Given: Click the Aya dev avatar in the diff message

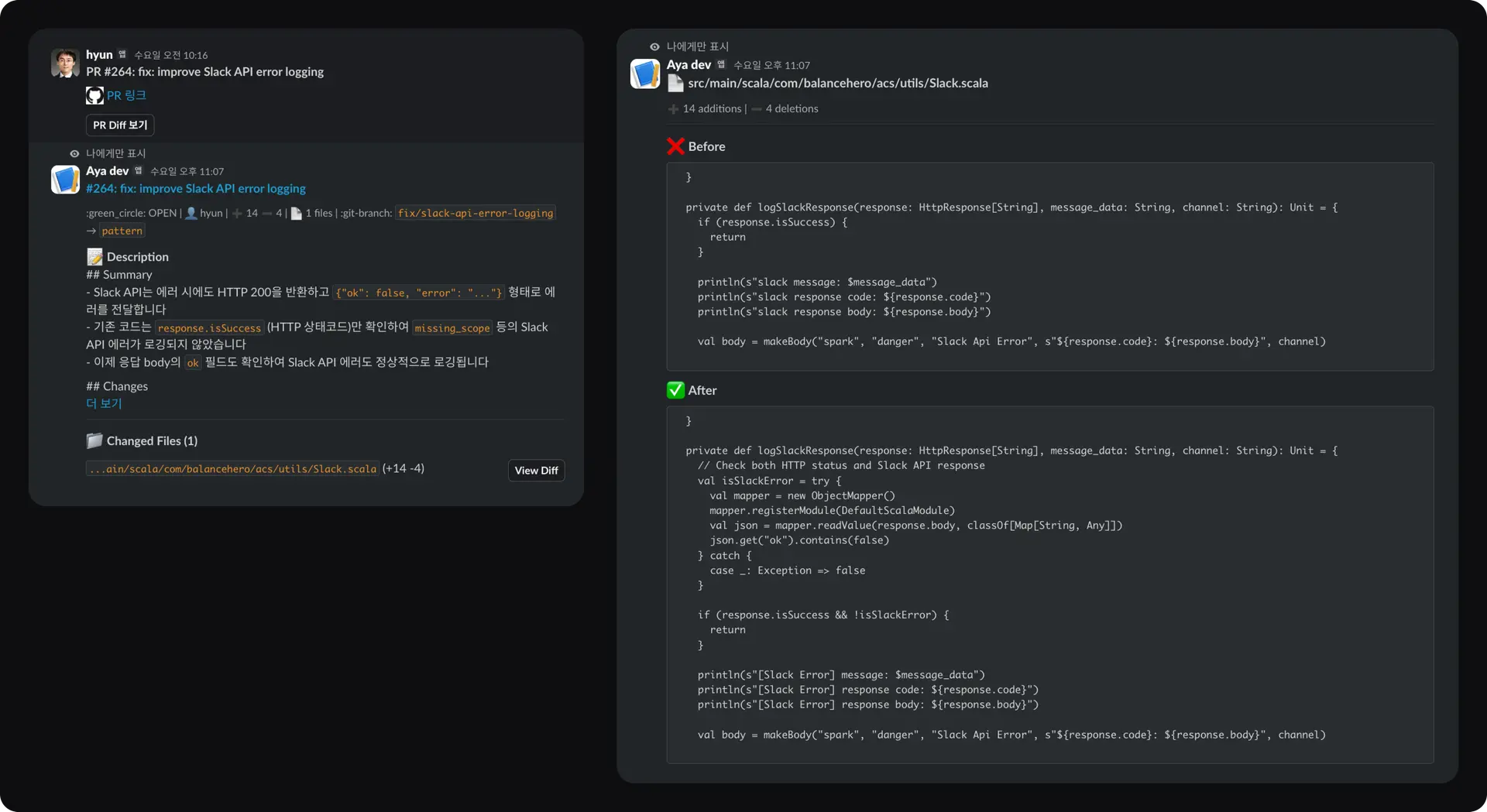Looking at the screenshot, I should pos(644,74).
